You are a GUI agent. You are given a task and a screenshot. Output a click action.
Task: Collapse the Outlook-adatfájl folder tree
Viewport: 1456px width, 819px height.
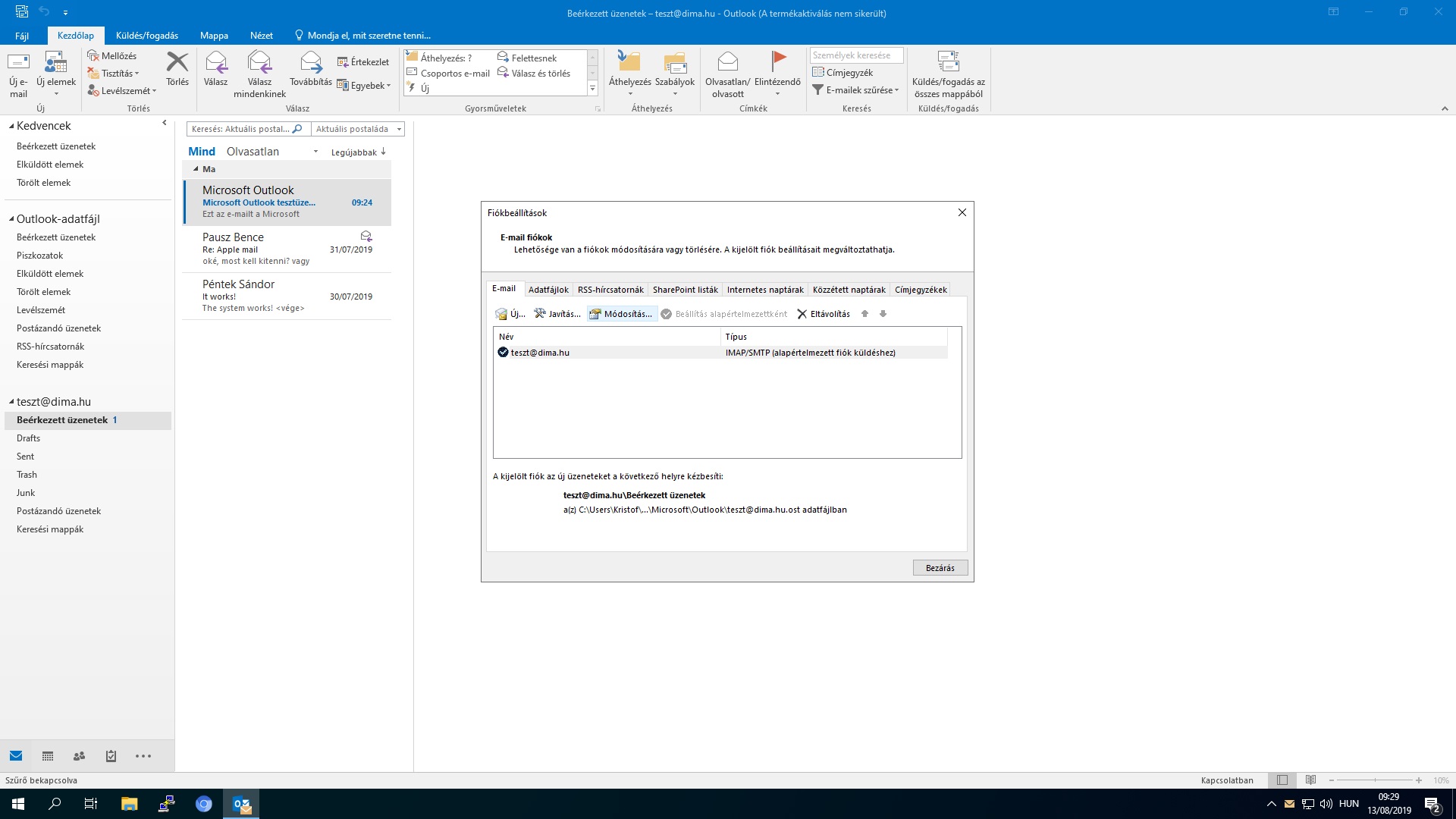point(11,219)
